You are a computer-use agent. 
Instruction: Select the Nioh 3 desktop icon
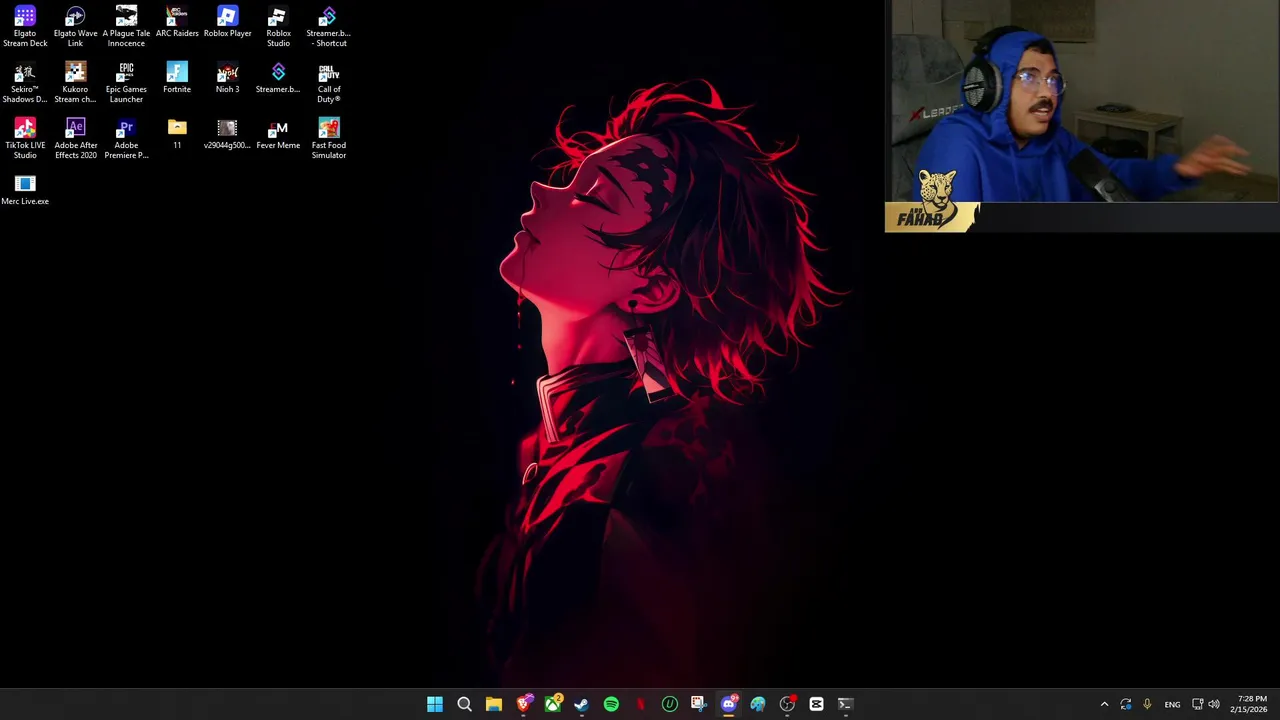coord(227,78)
